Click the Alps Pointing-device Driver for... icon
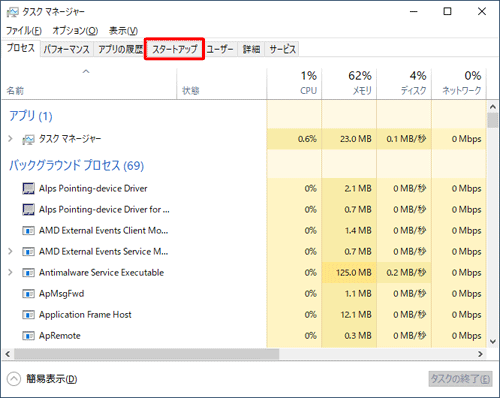Image resolution: width=500 pixels, height=398 pixels. pos(28,210)
